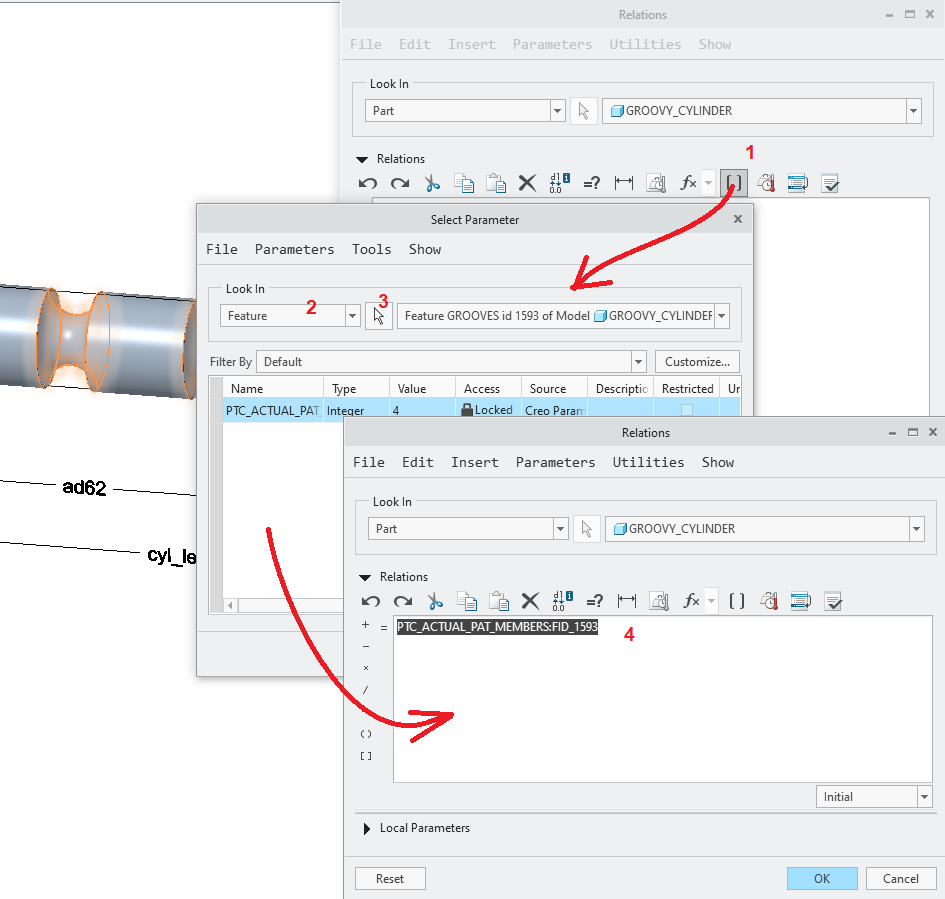This screenshot has width=945, height=899.
Task: Click the Value column header in parameter table
Action: coord(421,389)
